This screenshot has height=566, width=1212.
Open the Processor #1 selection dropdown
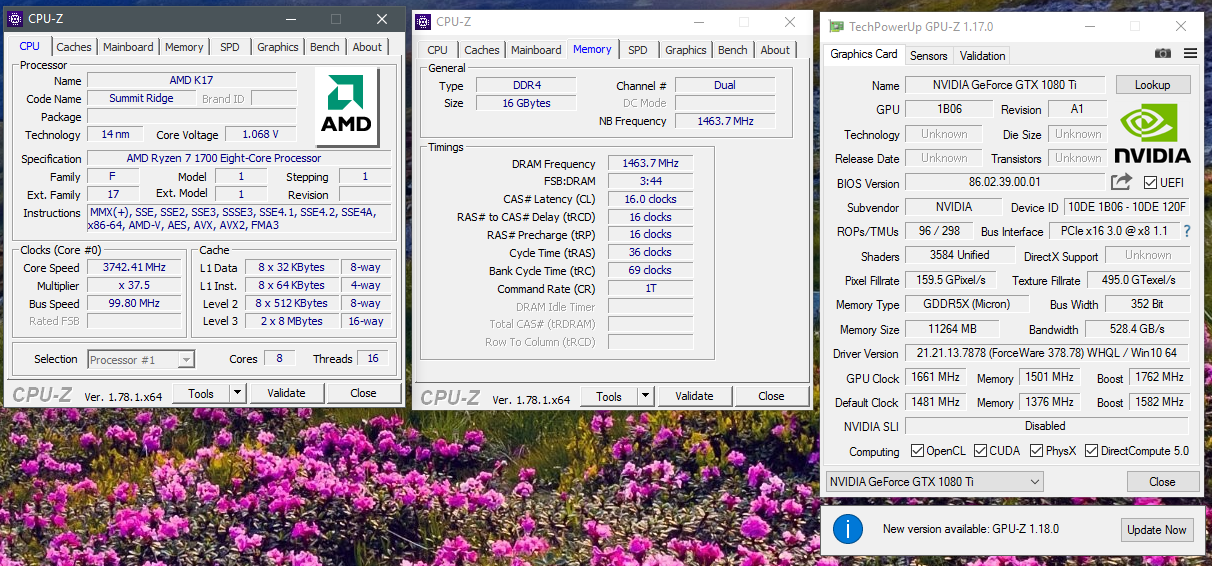tap(140, 359)
